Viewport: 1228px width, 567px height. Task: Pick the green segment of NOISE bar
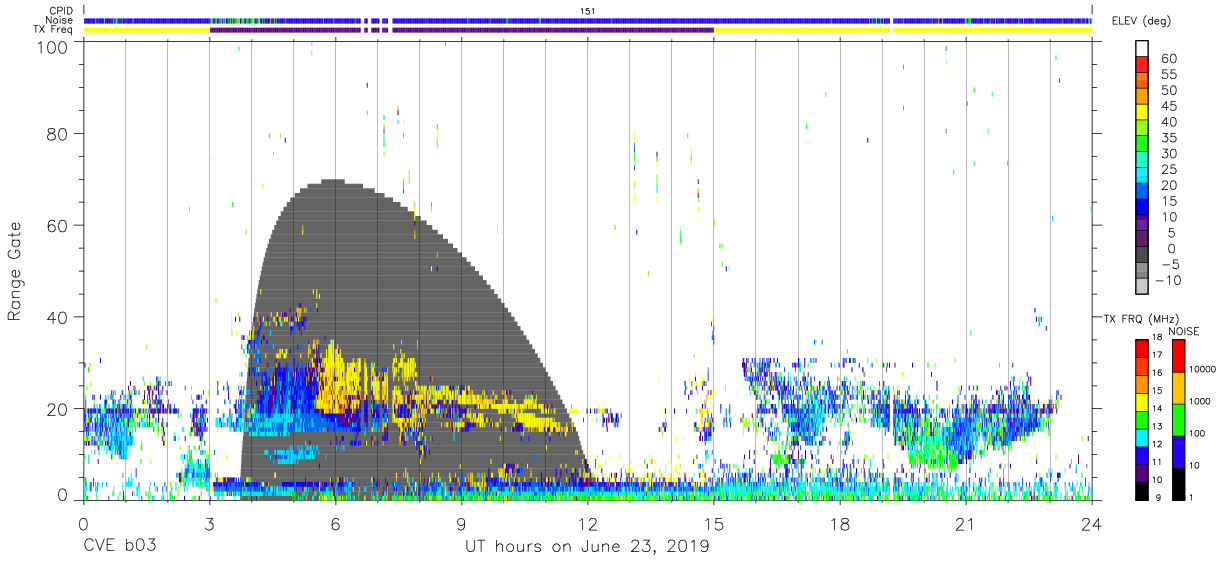pos(1179,419)
